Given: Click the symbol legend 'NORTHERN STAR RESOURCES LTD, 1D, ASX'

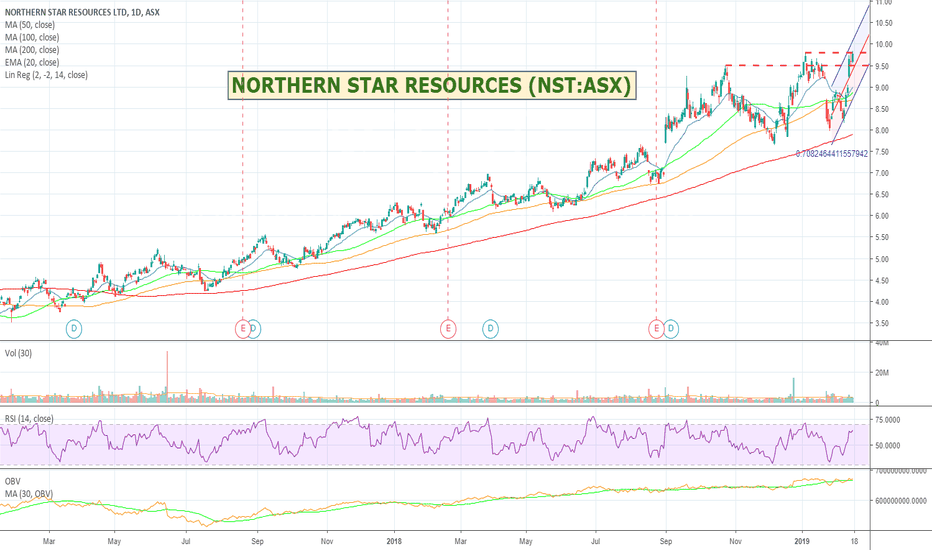Looking at the screenshot, I should click(x=82, y=12).
